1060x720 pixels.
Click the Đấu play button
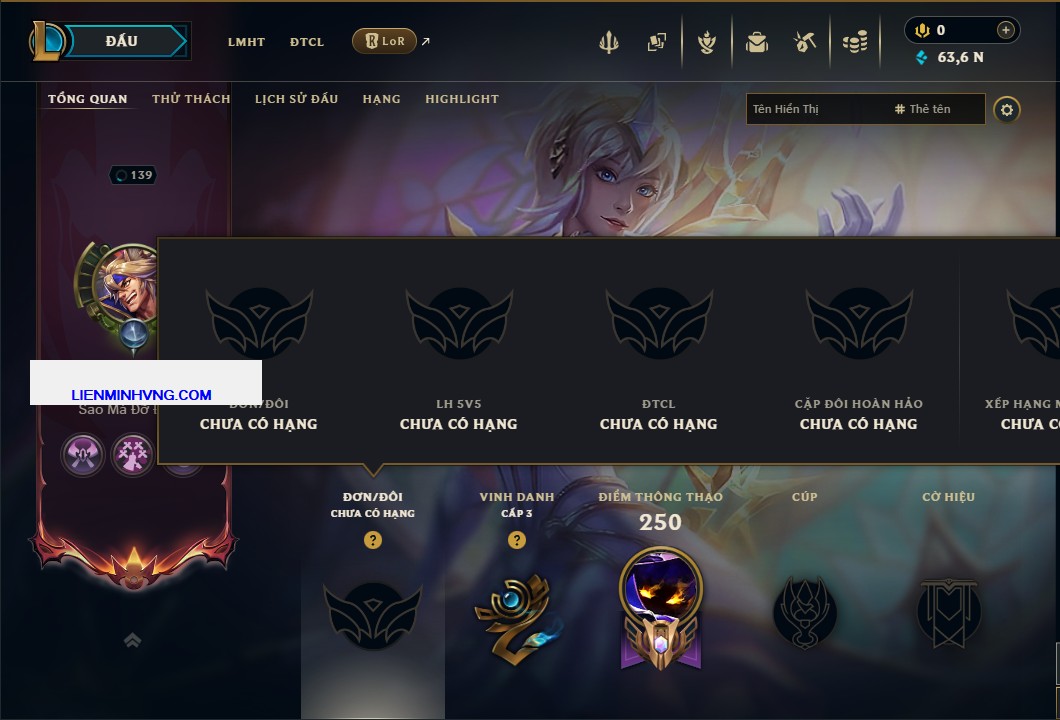click(122, 41)
